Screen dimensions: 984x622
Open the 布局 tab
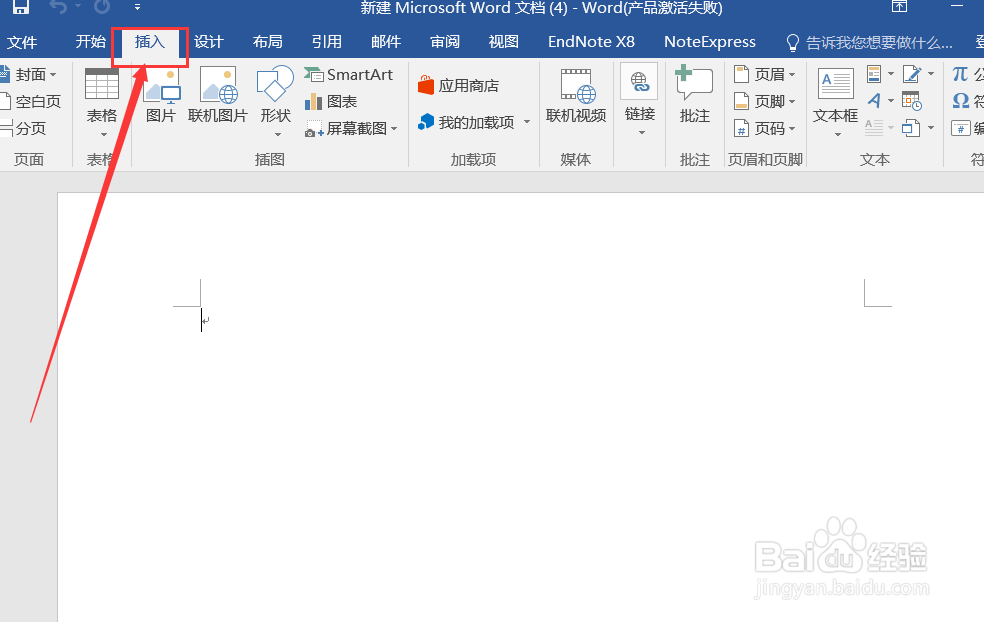click(x=267, y=41)
